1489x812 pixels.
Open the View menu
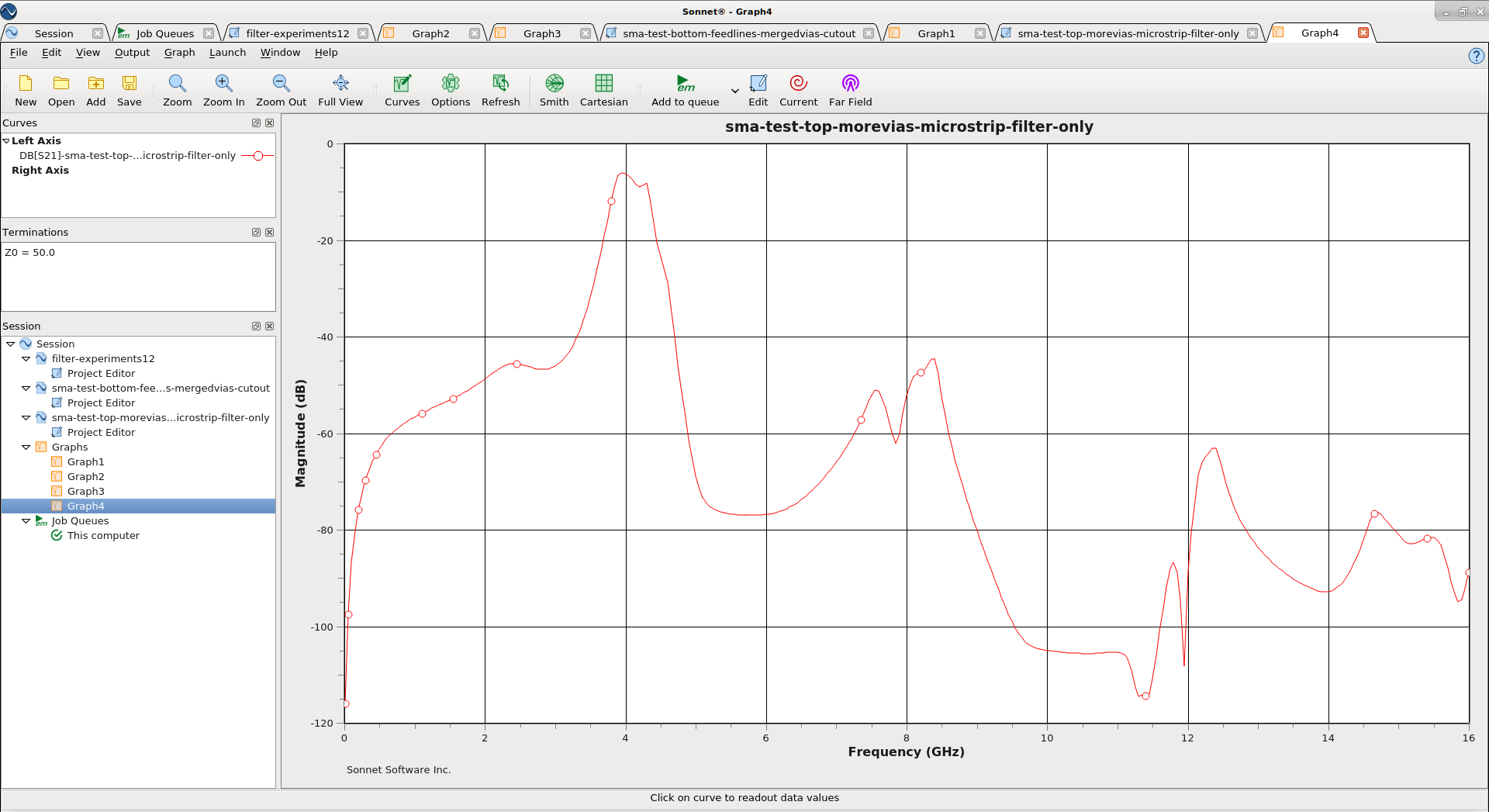pyautogui.click(x=88, y=53)
